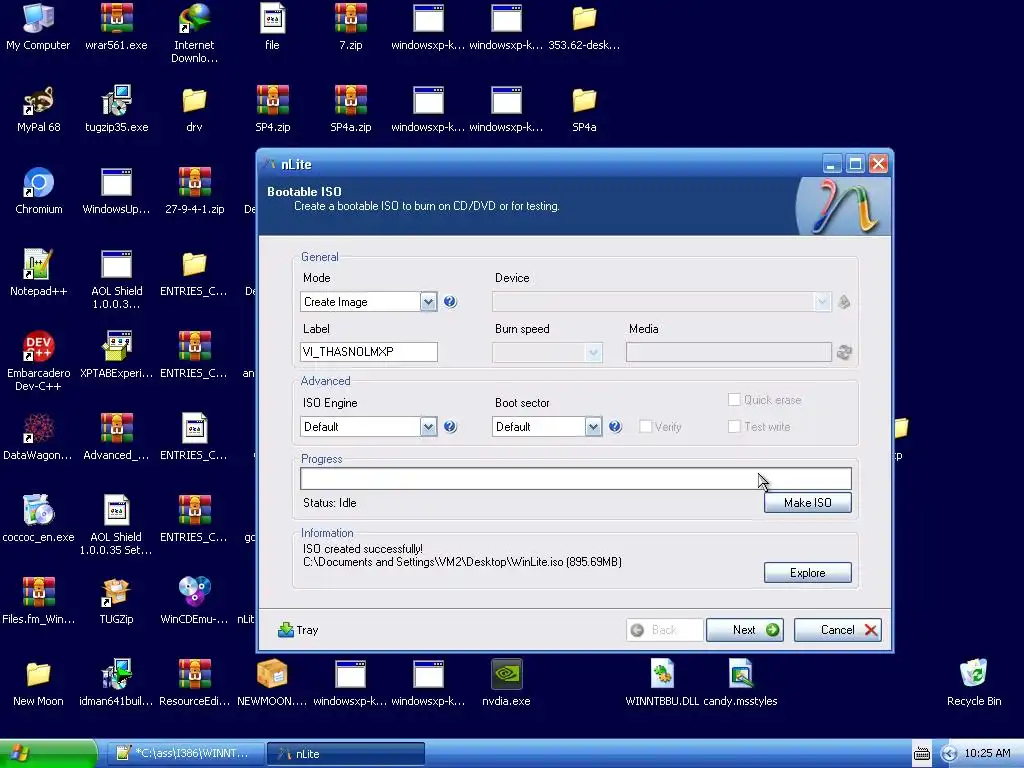
Task: Open the Boot sector dropdown
Action: point(547,426)
